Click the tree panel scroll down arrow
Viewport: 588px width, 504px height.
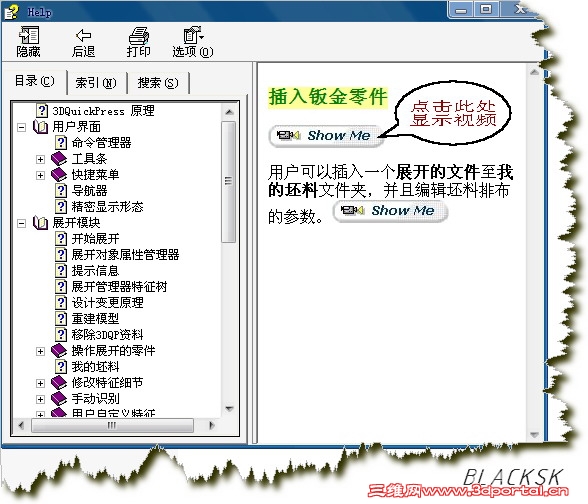pos(229,409)
